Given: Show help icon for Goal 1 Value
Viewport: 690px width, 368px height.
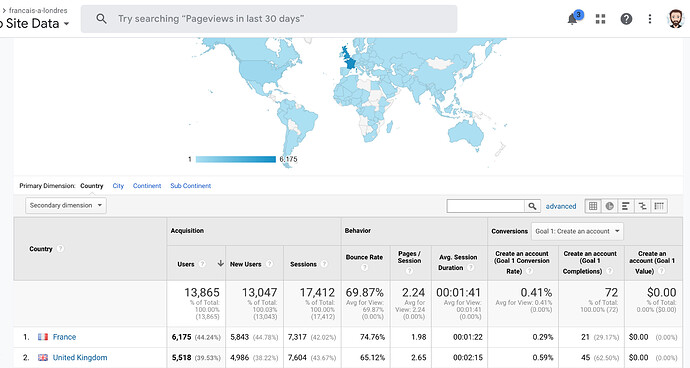Looking at the screenshot, I should pos(661,271).
